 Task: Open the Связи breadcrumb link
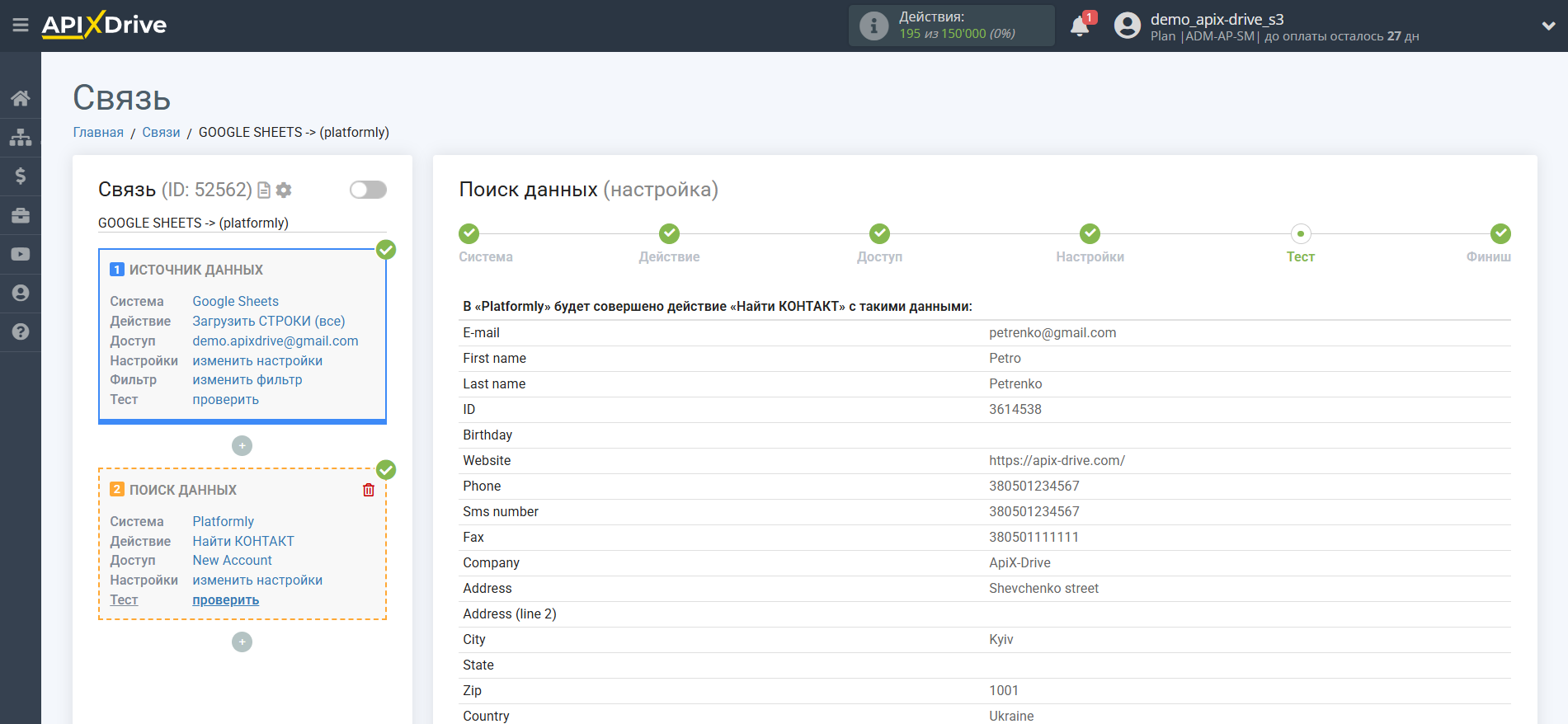tap(161, 133)
